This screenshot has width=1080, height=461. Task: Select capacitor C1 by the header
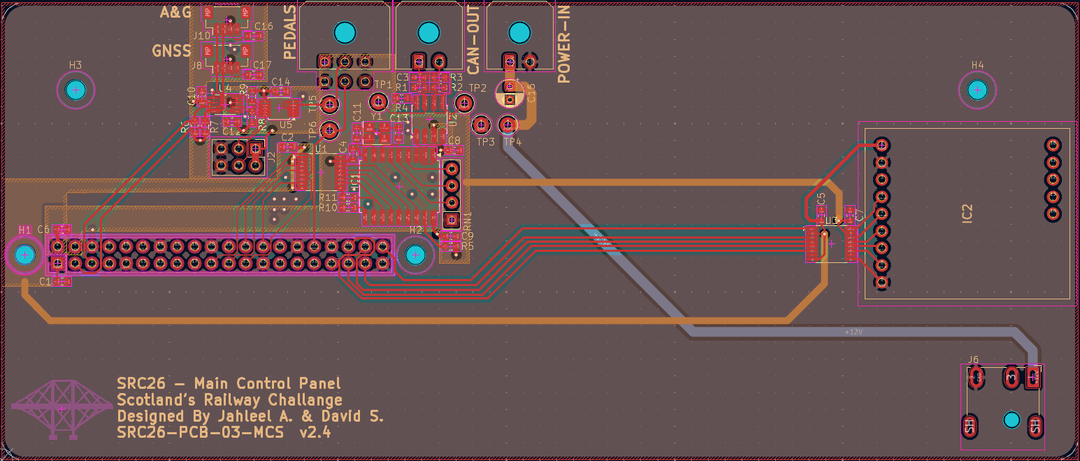point(62,281)
